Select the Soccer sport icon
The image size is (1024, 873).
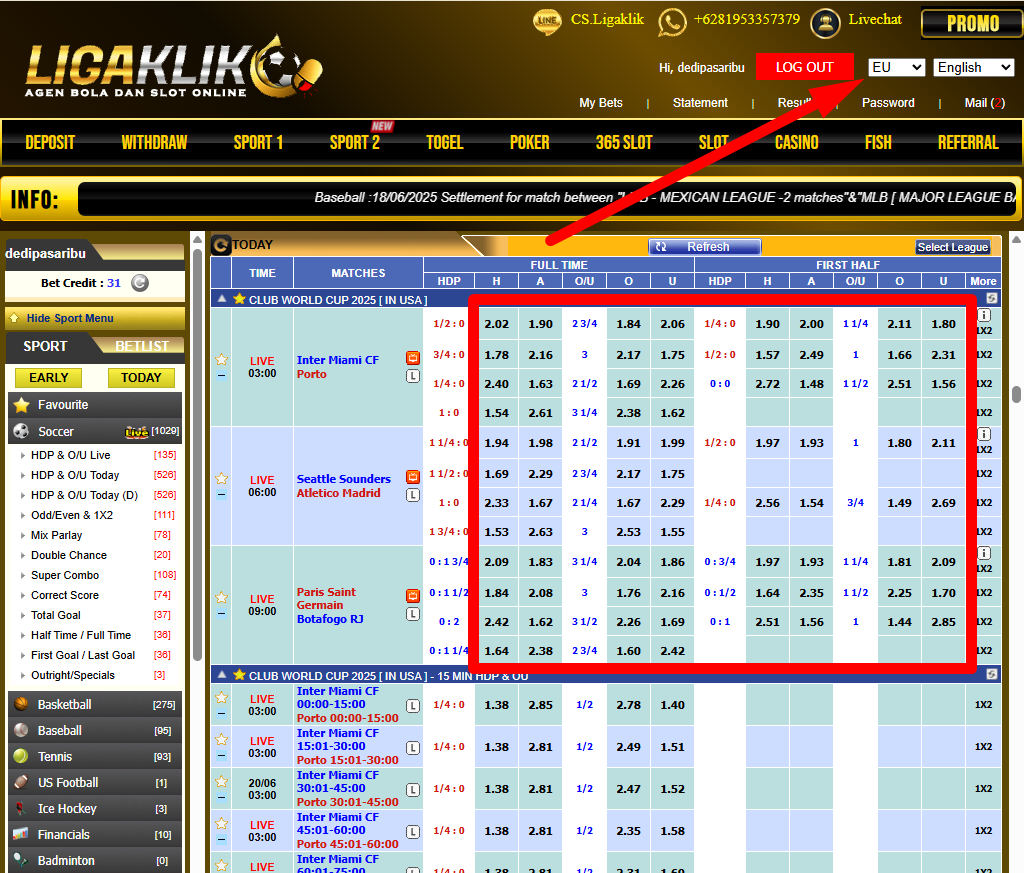tap(21, 431)
